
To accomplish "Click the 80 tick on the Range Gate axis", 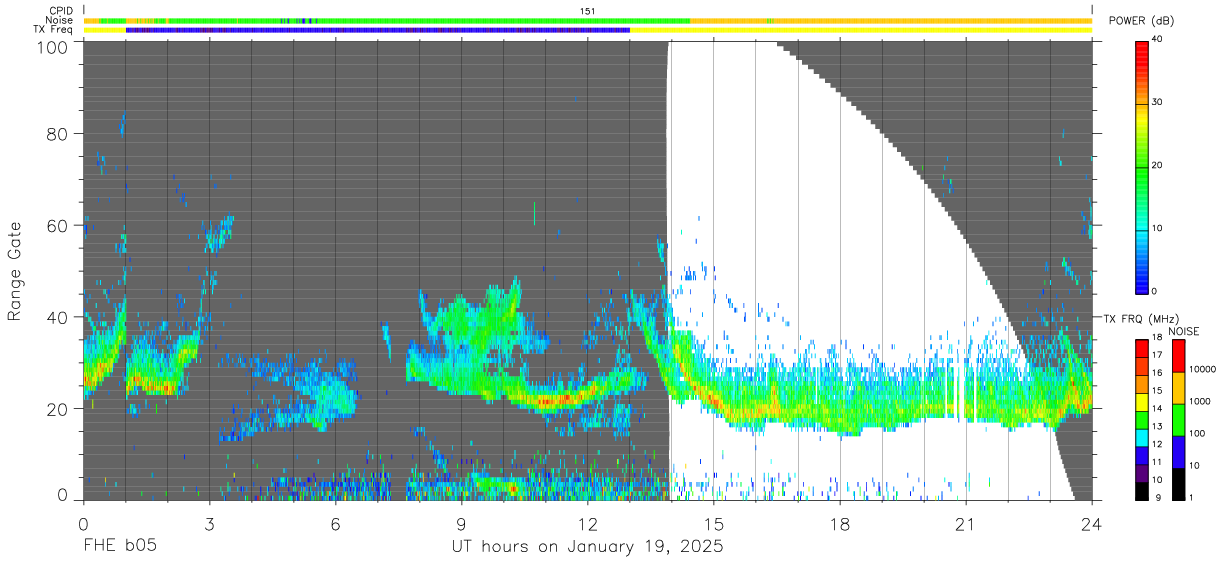I will (57, 134).
